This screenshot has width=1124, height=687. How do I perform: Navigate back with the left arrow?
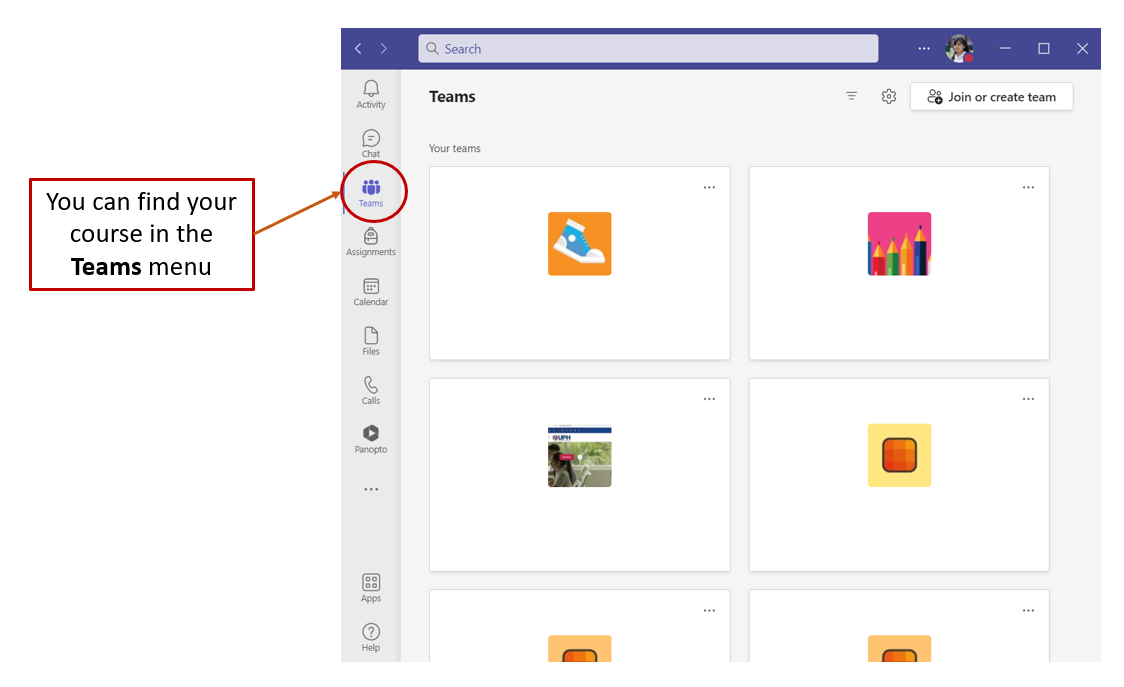[x=358, y=49]
